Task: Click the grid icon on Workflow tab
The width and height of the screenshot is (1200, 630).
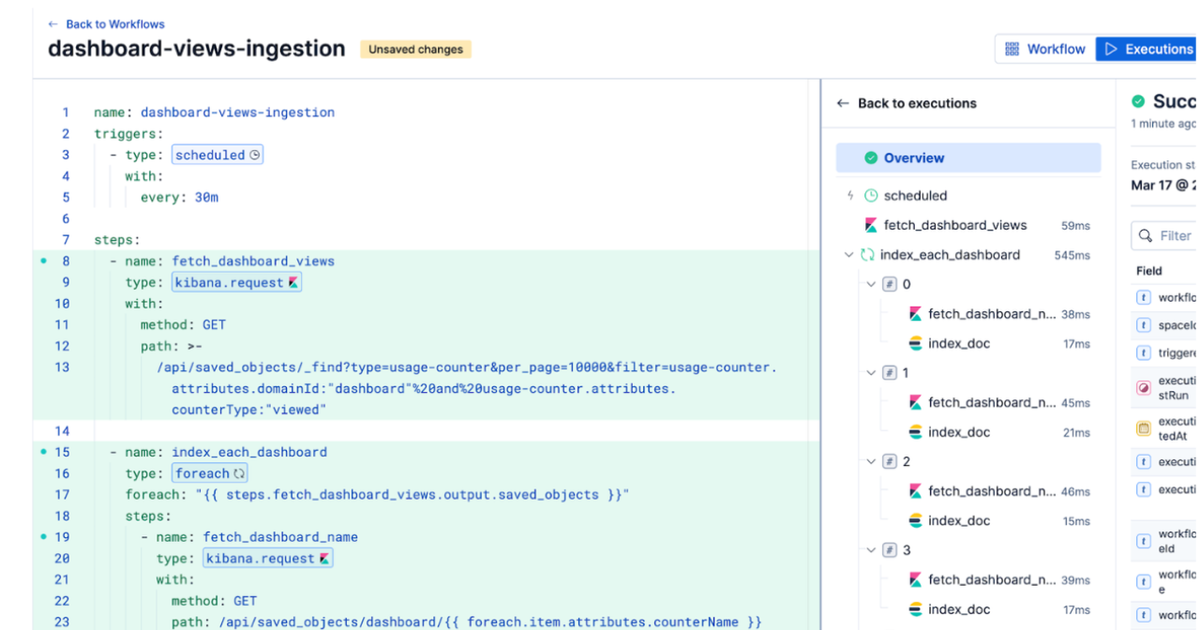Action: [1012, 49]
